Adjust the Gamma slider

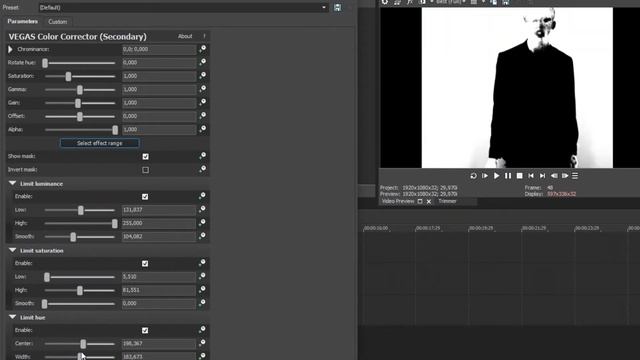tap(80, 89)
